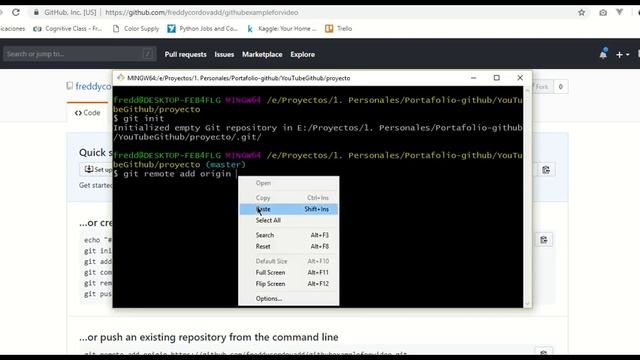Click the browser address bar URL

[202, 13]
